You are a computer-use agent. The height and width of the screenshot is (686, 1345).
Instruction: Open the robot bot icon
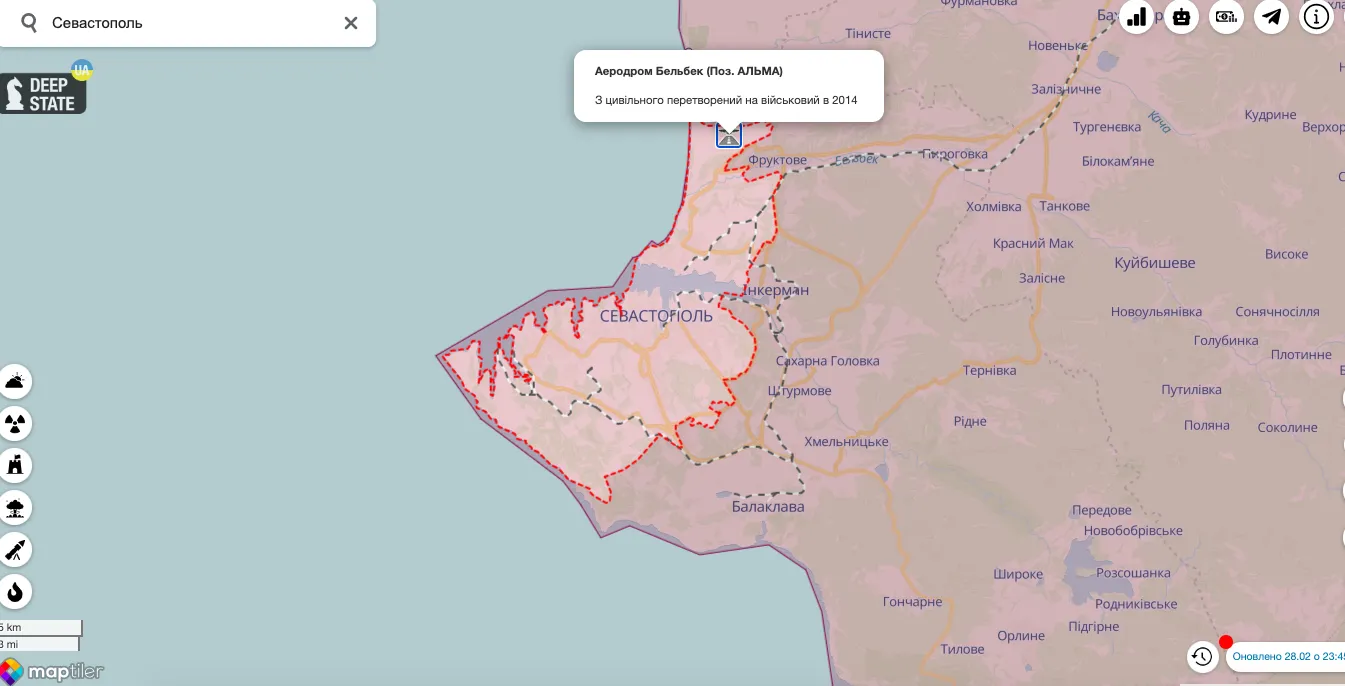pyautogui.click(x=1182, y=17)
